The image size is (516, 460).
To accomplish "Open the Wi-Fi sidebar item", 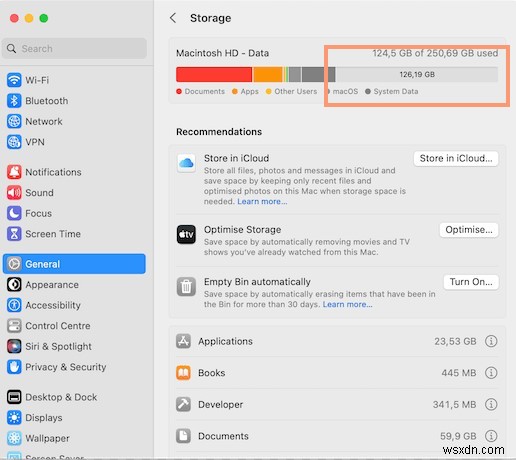I will (74, 80).
